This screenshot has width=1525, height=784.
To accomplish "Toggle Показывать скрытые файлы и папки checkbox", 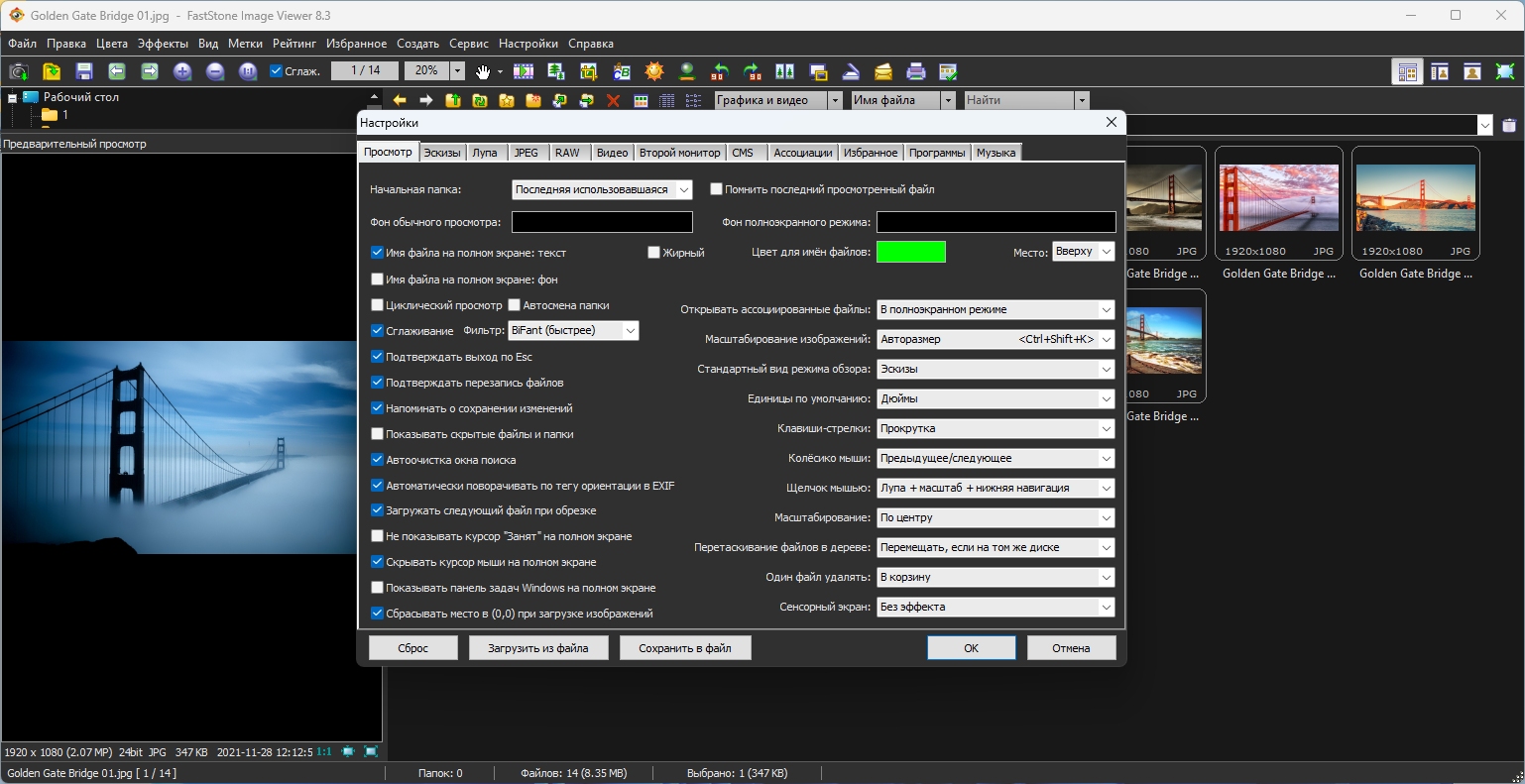I will click(x=378, y=434).
